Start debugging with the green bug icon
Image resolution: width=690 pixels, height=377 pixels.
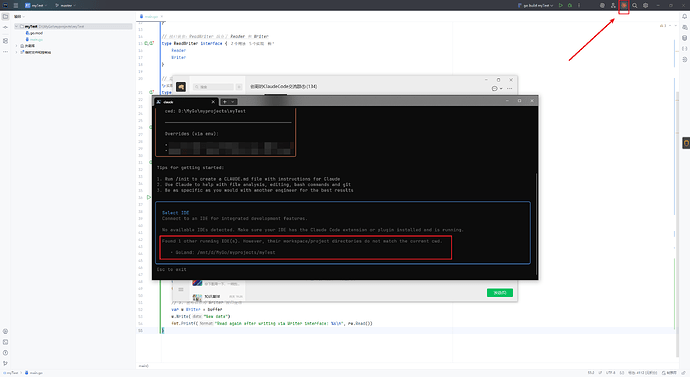click(x=570, y=5)
